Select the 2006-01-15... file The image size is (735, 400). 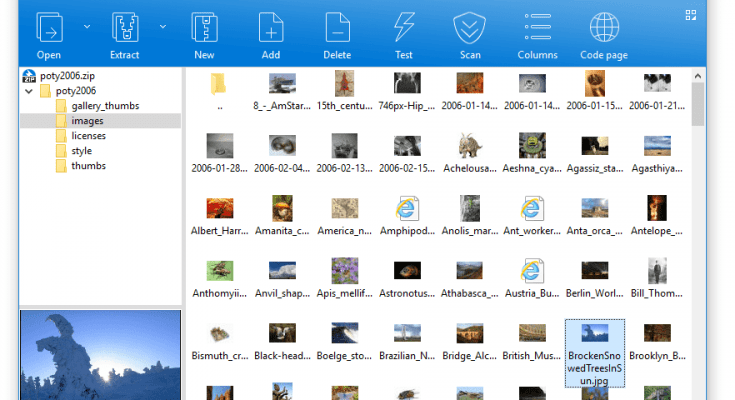pos(594,91)
